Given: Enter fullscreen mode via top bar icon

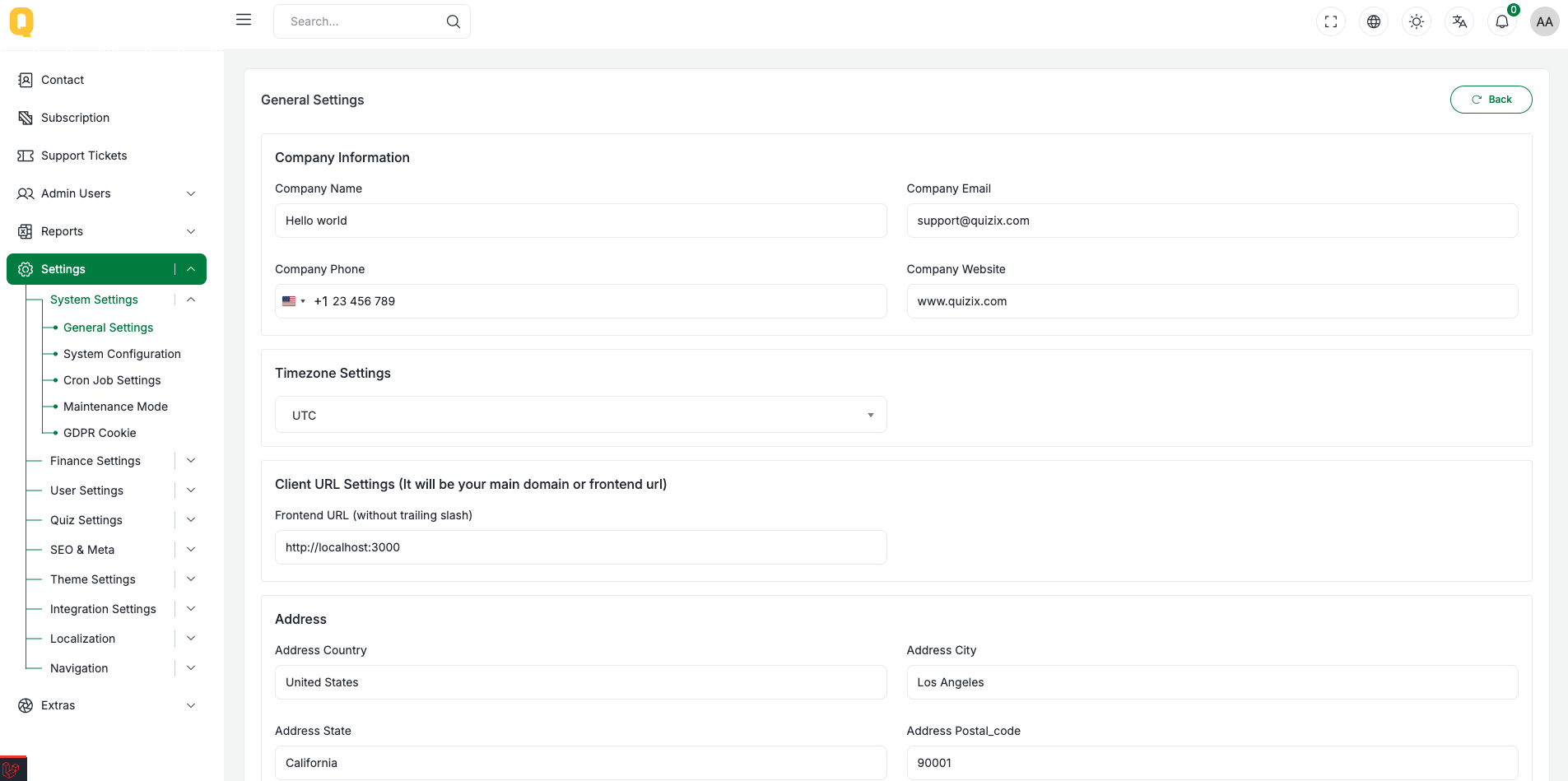Looking at the screenshot, I should (1331, 21).
